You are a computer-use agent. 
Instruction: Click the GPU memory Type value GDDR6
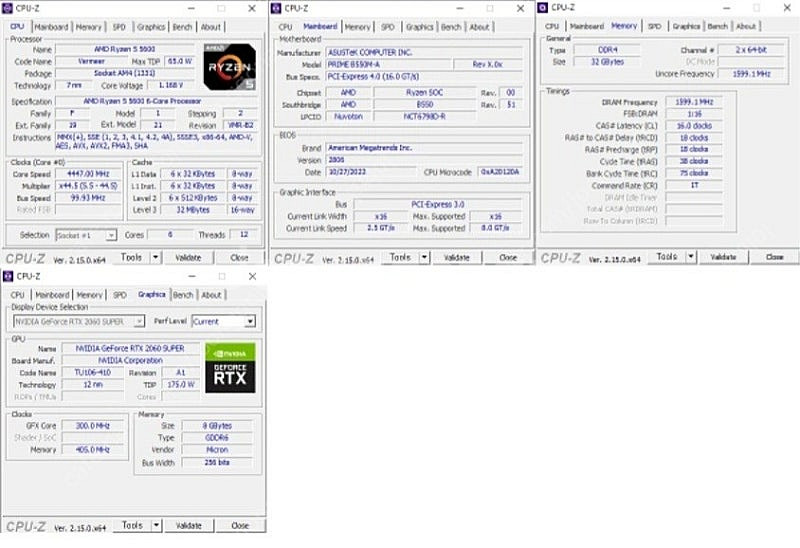(x=217, y=438)
